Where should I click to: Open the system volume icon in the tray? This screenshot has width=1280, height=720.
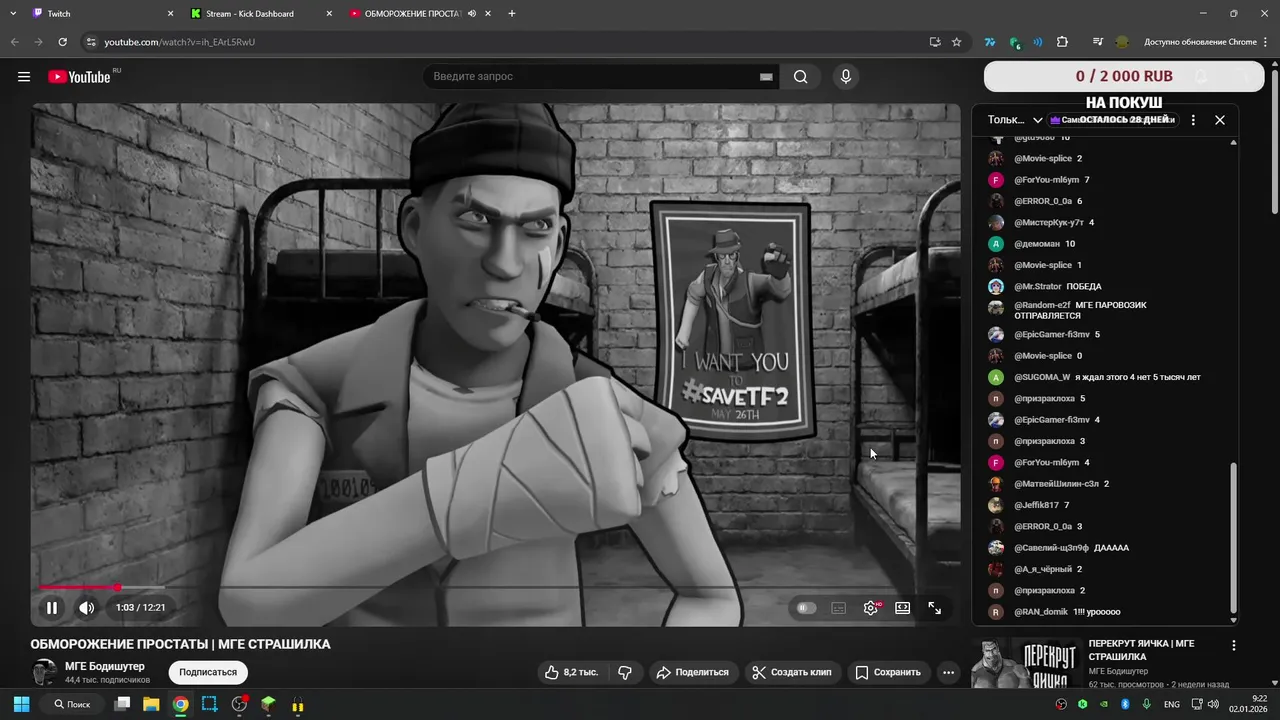tap(1213, 704)
